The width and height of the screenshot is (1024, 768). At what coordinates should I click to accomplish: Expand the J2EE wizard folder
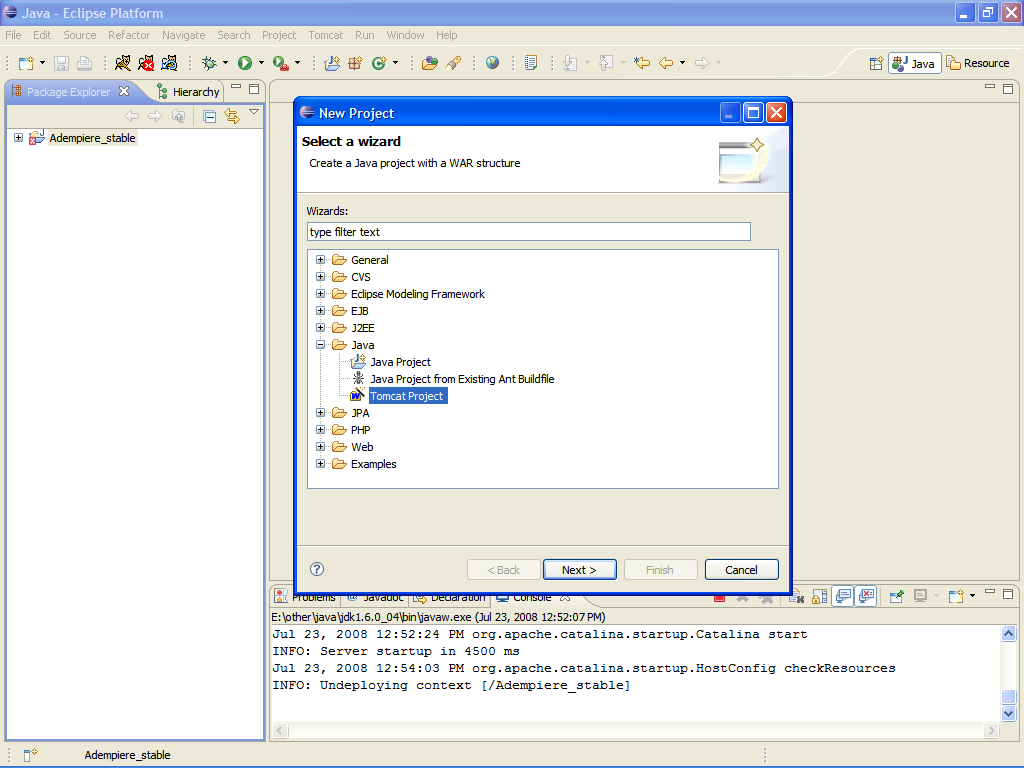pos(321,328)
